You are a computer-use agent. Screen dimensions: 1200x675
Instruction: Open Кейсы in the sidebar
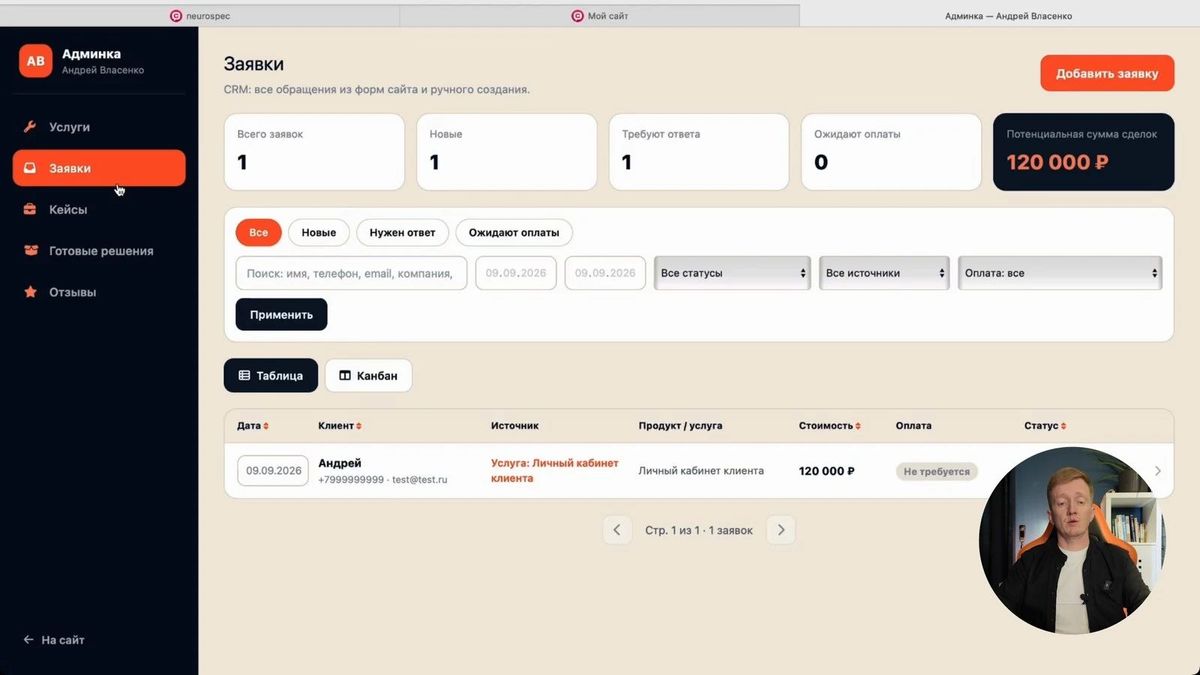(x=99, y=210)
